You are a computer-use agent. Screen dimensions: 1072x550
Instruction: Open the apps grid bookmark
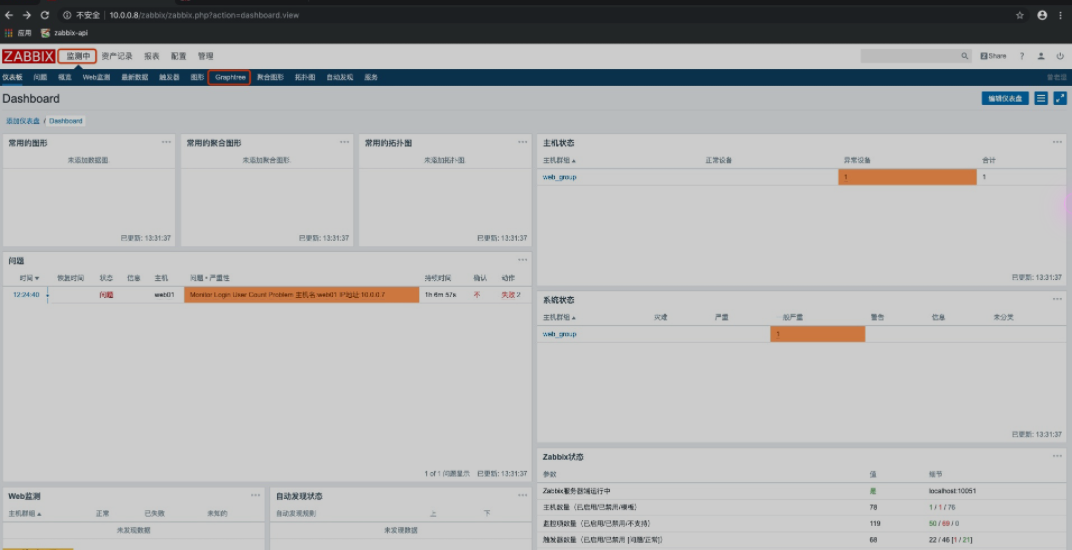coord(18,33)
